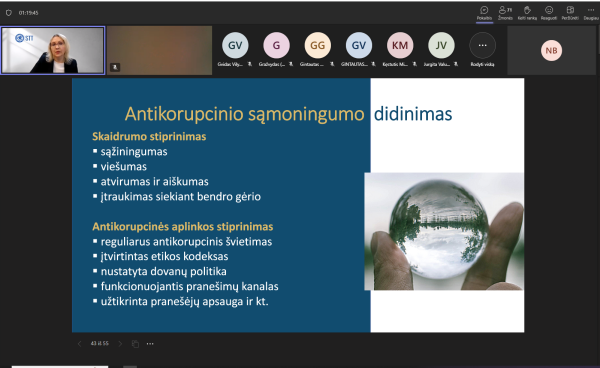Click the shield security icon near timer
This screenshot has height=368, width=600.
coord(8,13)
